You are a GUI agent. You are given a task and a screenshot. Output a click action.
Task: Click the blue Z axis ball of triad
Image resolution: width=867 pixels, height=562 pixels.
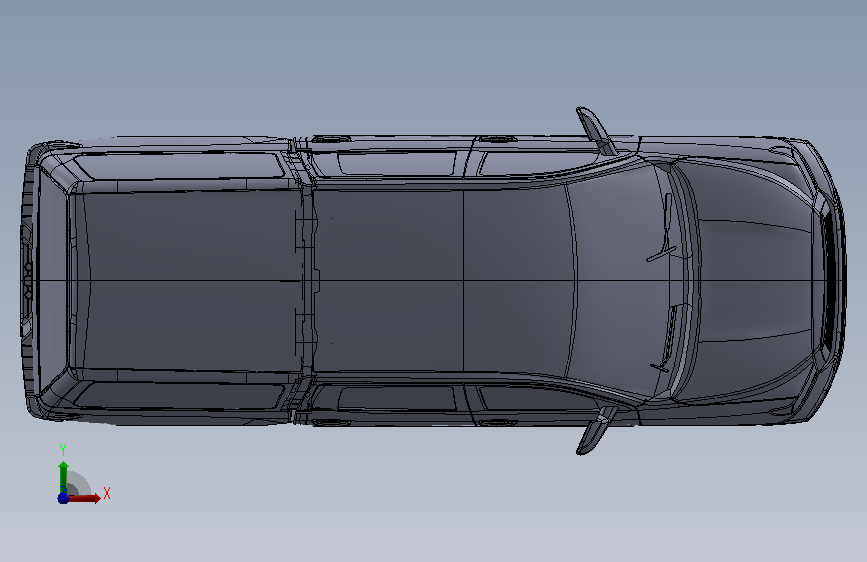(63, 498)
